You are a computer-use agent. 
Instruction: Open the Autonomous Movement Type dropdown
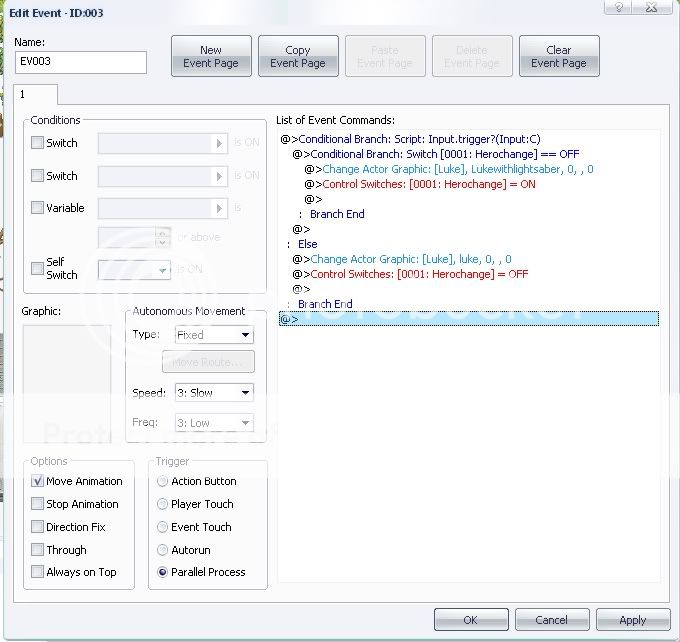point(213,335)
